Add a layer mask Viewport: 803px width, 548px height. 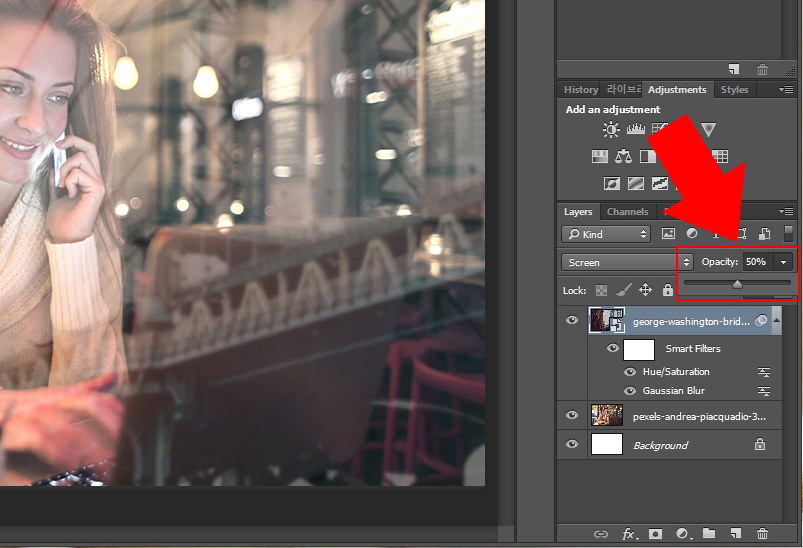point(655,534)
